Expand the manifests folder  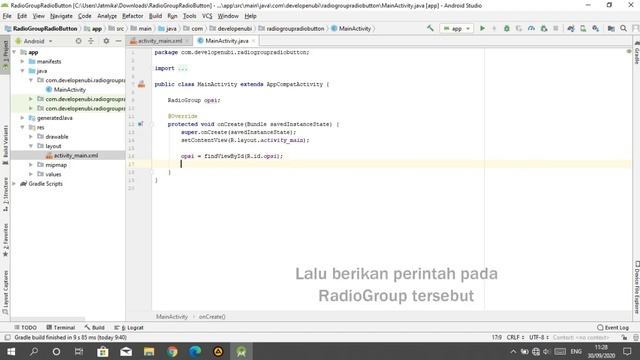click(22, 62)
